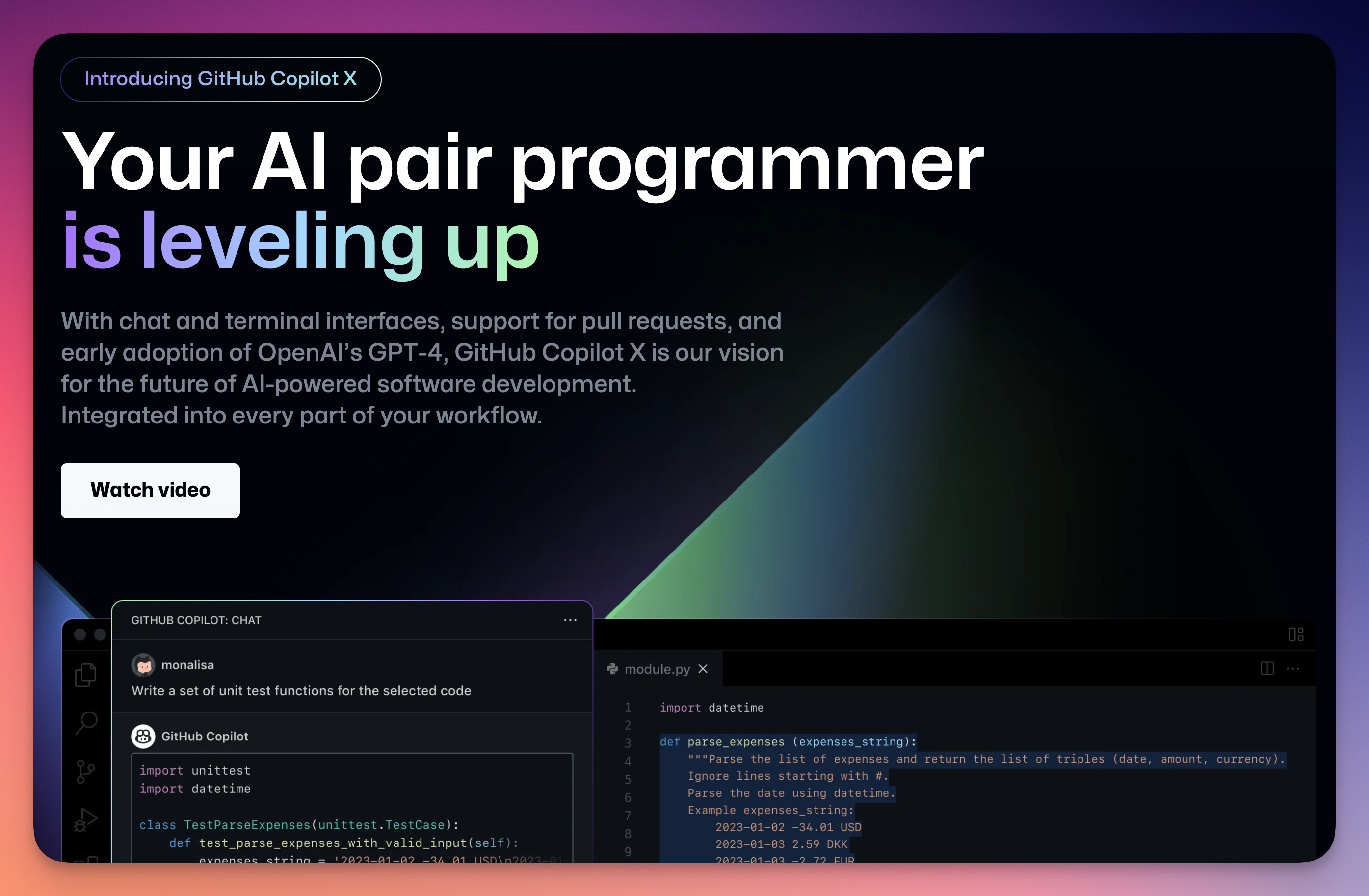Image resolution: width=1369 pixels, height=896 pixels.
Task: Open the Explorer files icon in sidebar
Action: (x=86, y=675)
